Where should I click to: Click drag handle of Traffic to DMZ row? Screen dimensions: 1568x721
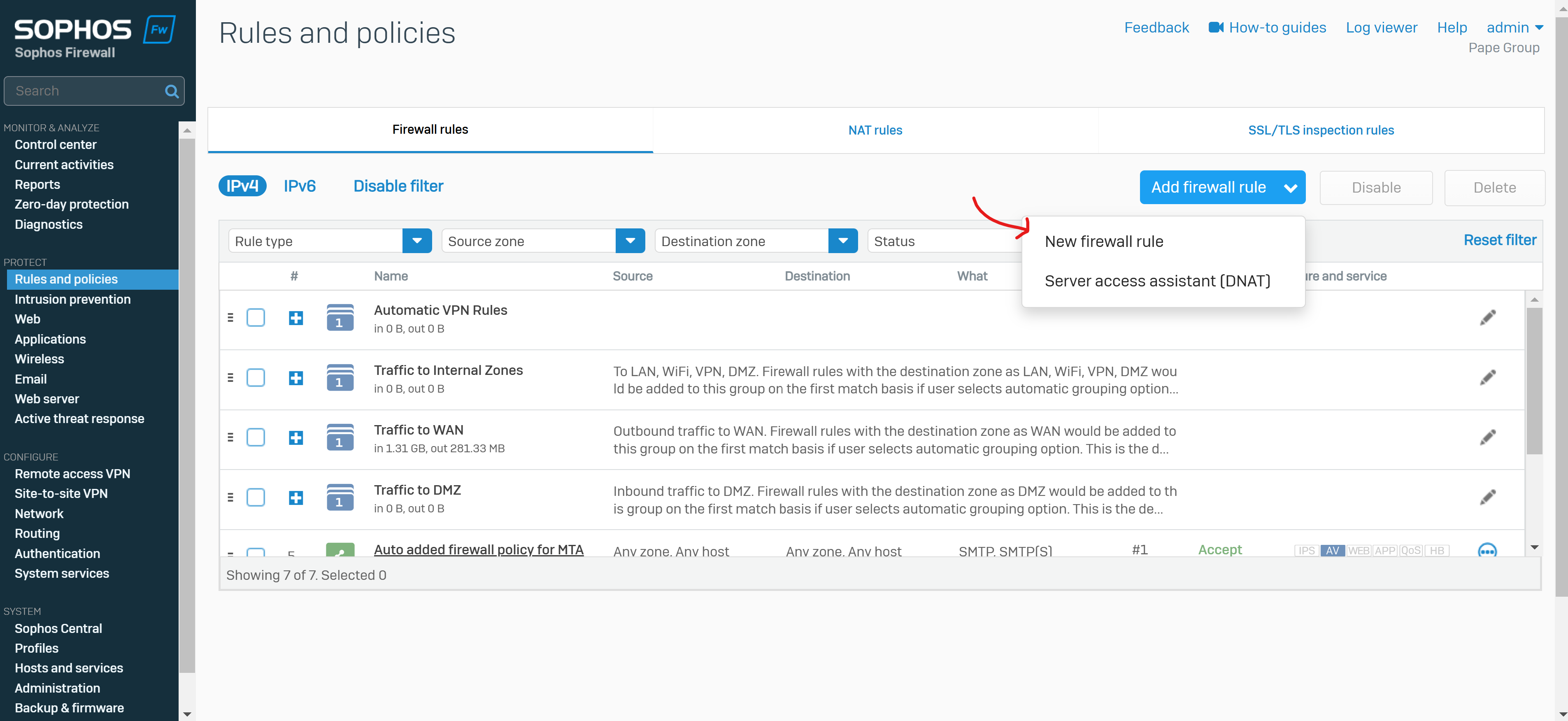pyautogui.click(x=230, y=498)
